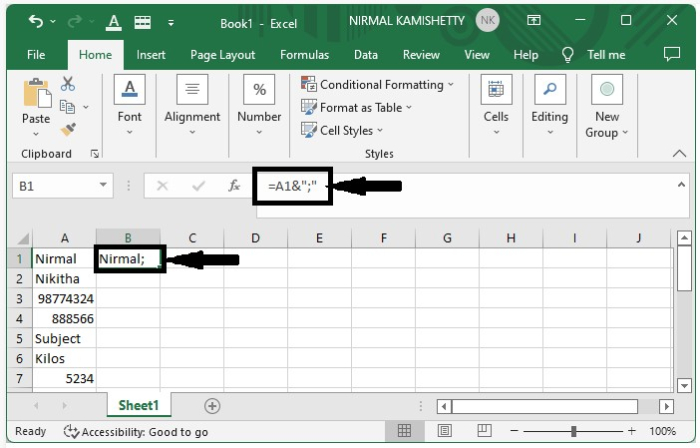
Task: Open the Alignment group dropdown
Action: coord(192,105)
